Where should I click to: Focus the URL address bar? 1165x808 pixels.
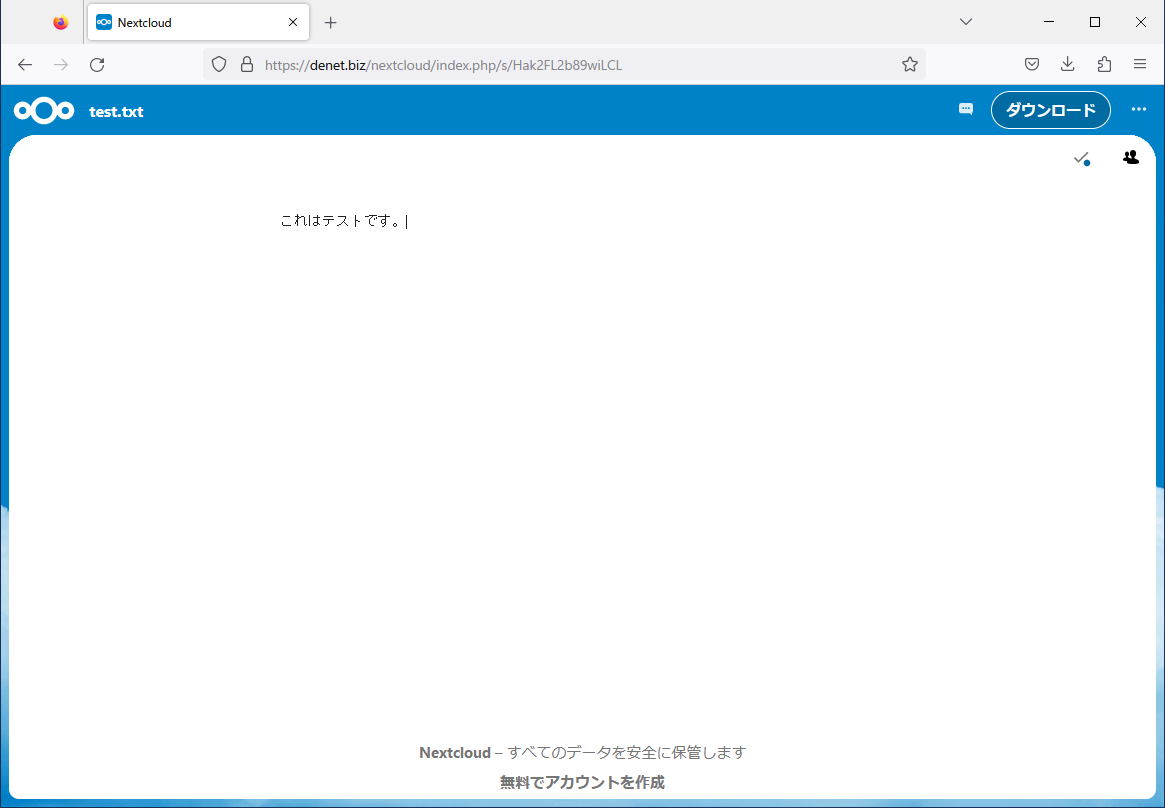565,65
